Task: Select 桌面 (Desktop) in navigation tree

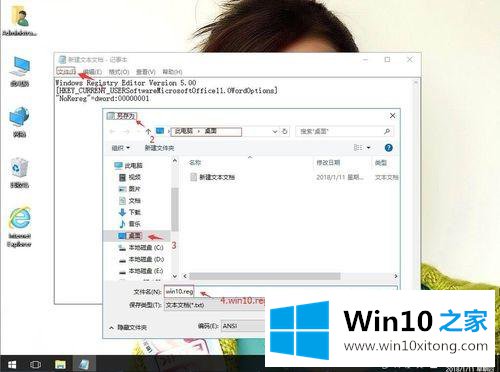Action: (x=131, y=236)
